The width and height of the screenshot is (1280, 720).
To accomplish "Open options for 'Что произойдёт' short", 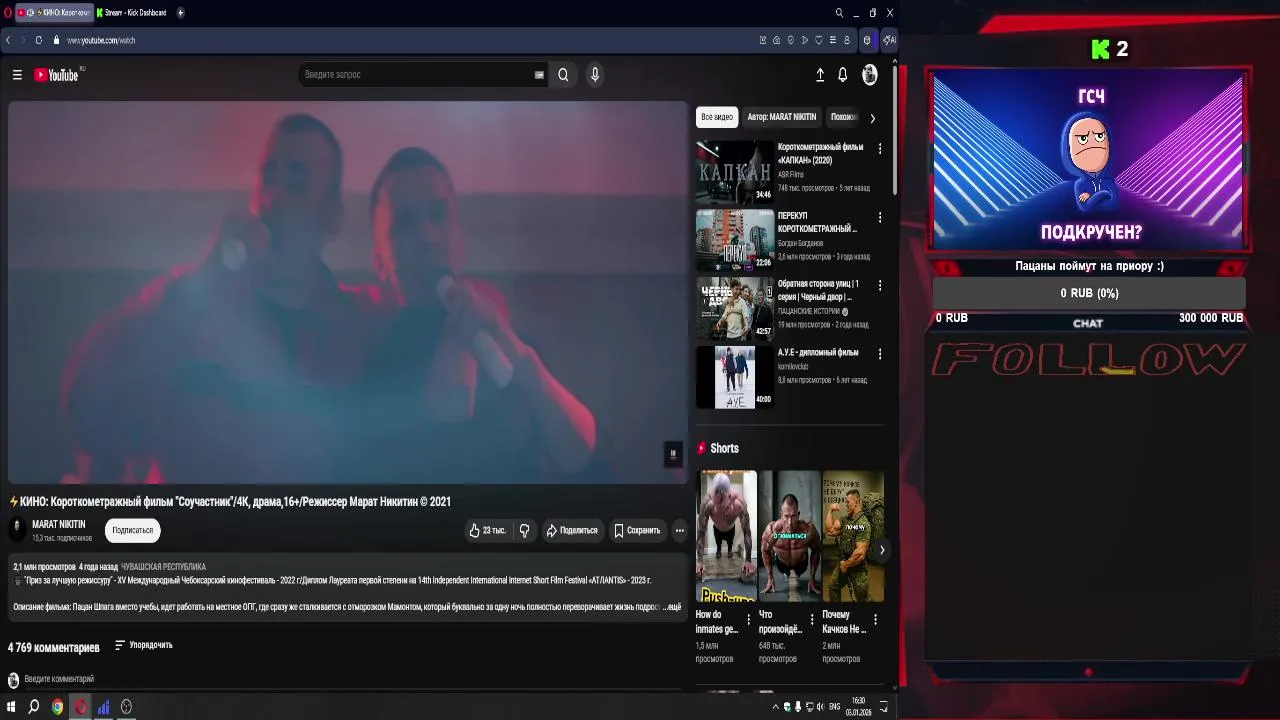I will pos(812,620).
